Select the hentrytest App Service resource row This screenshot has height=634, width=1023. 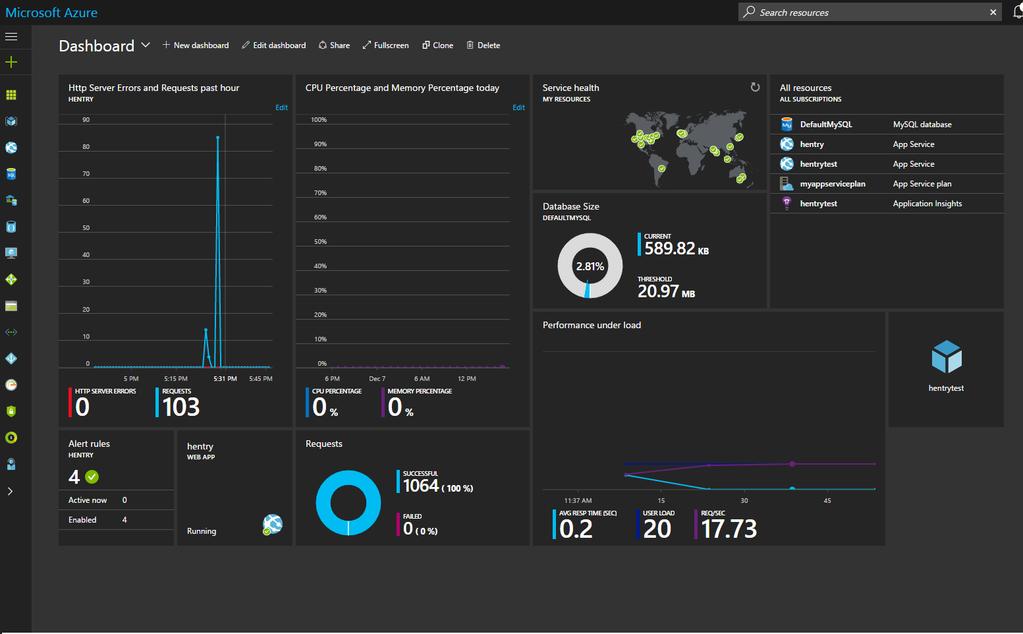pyautogui.click(x=887, y=164)
